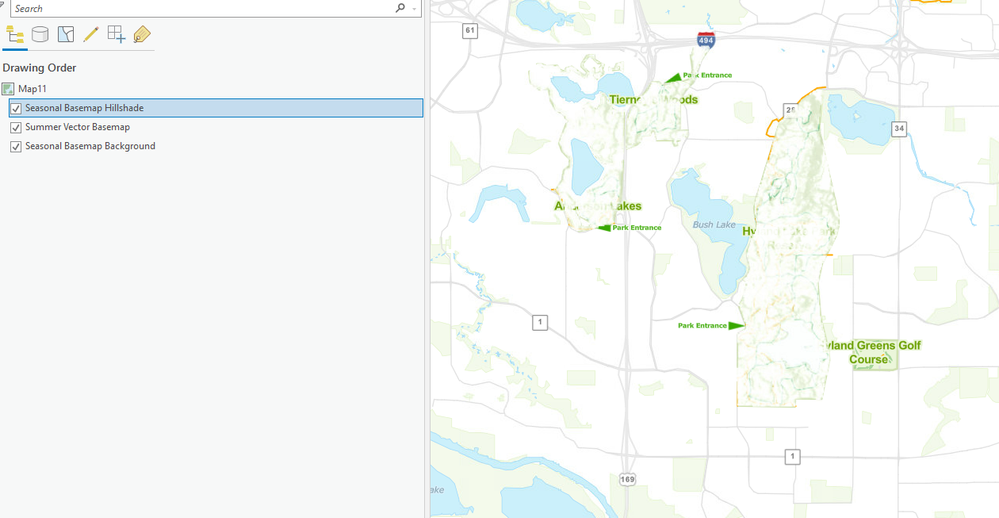999x518 pixels.
Task: Click the search magnifier icon
Action: [x=400, y=8]
